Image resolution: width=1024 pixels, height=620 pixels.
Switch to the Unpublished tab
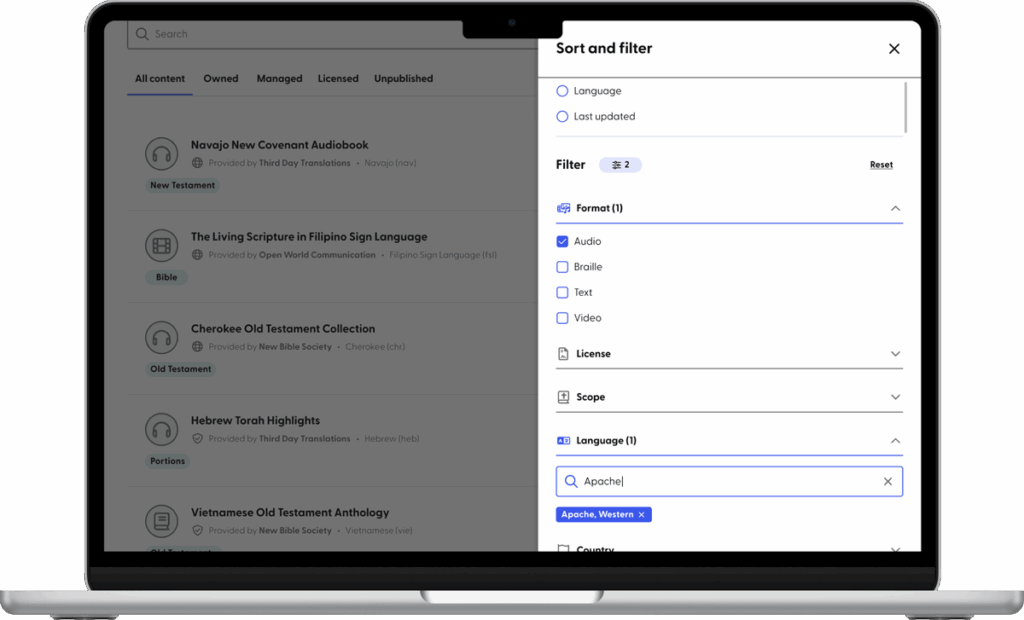coord(403,78)
